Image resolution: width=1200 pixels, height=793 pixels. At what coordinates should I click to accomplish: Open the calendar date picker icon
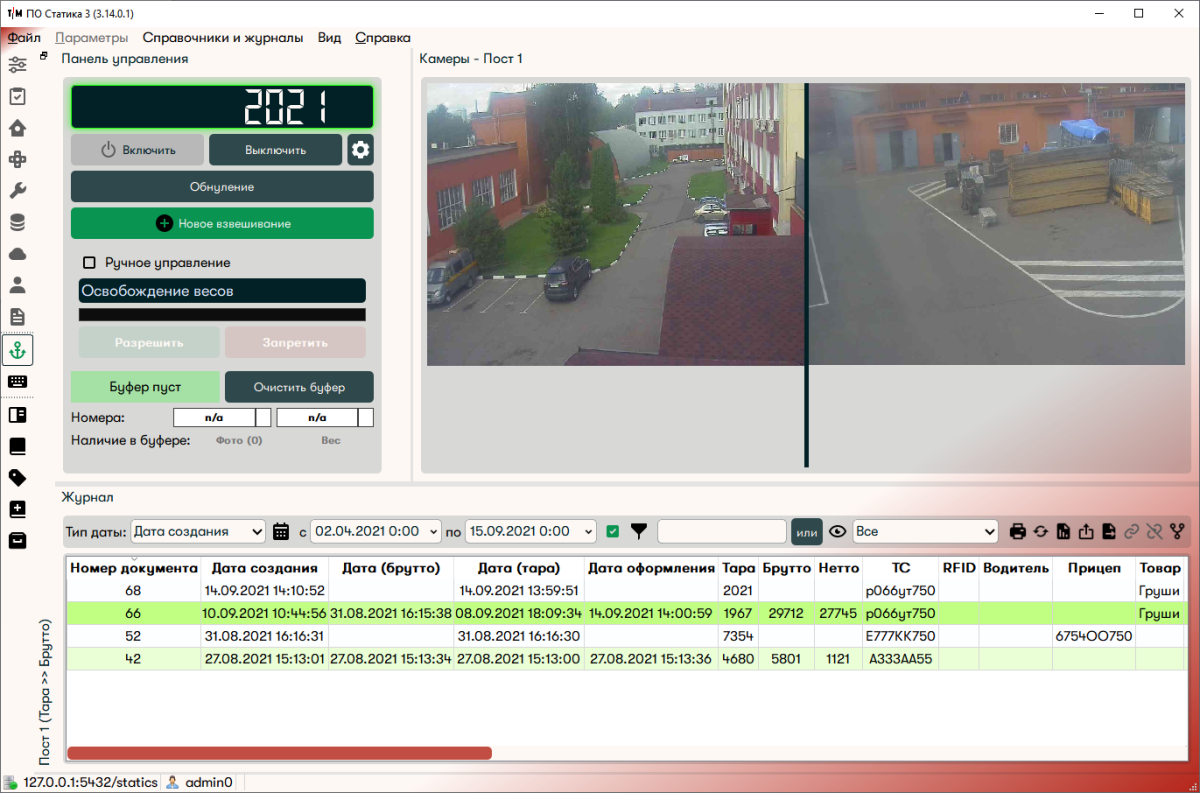tap(281, 532)
